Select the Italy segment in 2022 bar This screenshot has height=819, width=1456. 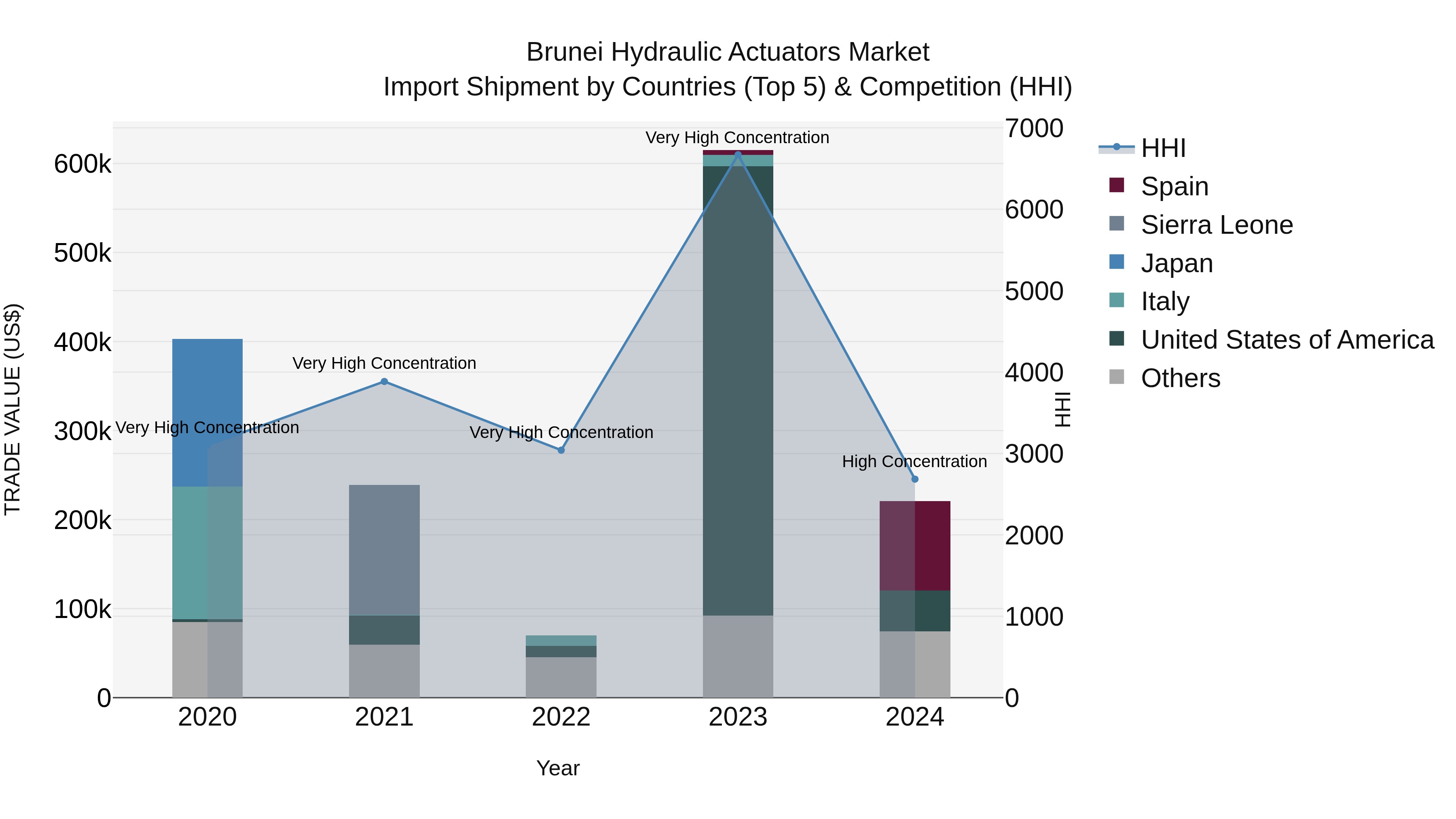[561, 641]
